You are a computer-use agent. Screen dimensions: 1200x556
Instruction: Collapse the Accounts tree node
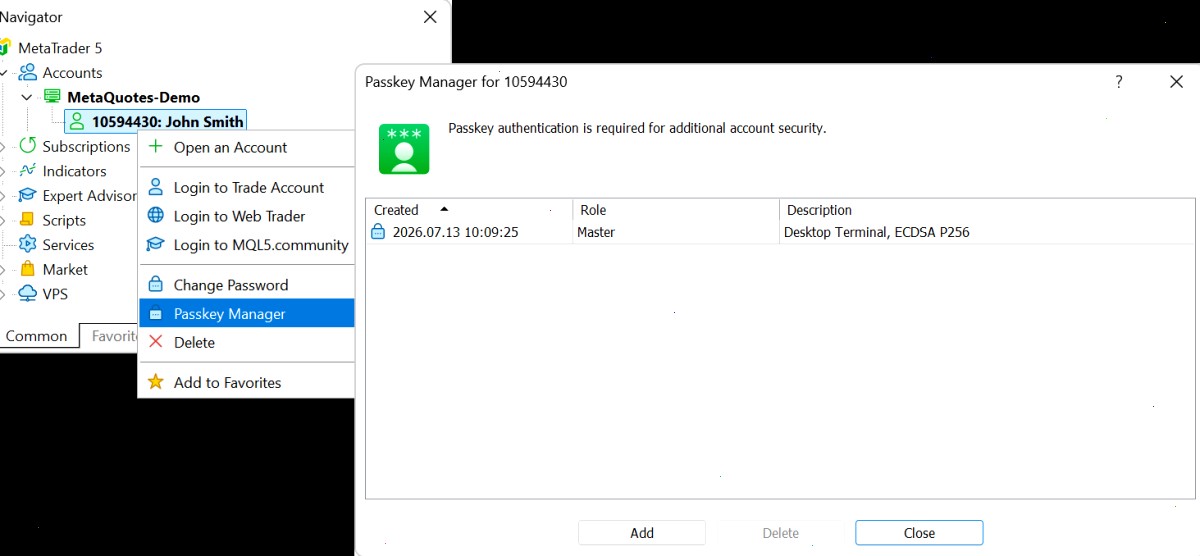click(x=4, y=72)
